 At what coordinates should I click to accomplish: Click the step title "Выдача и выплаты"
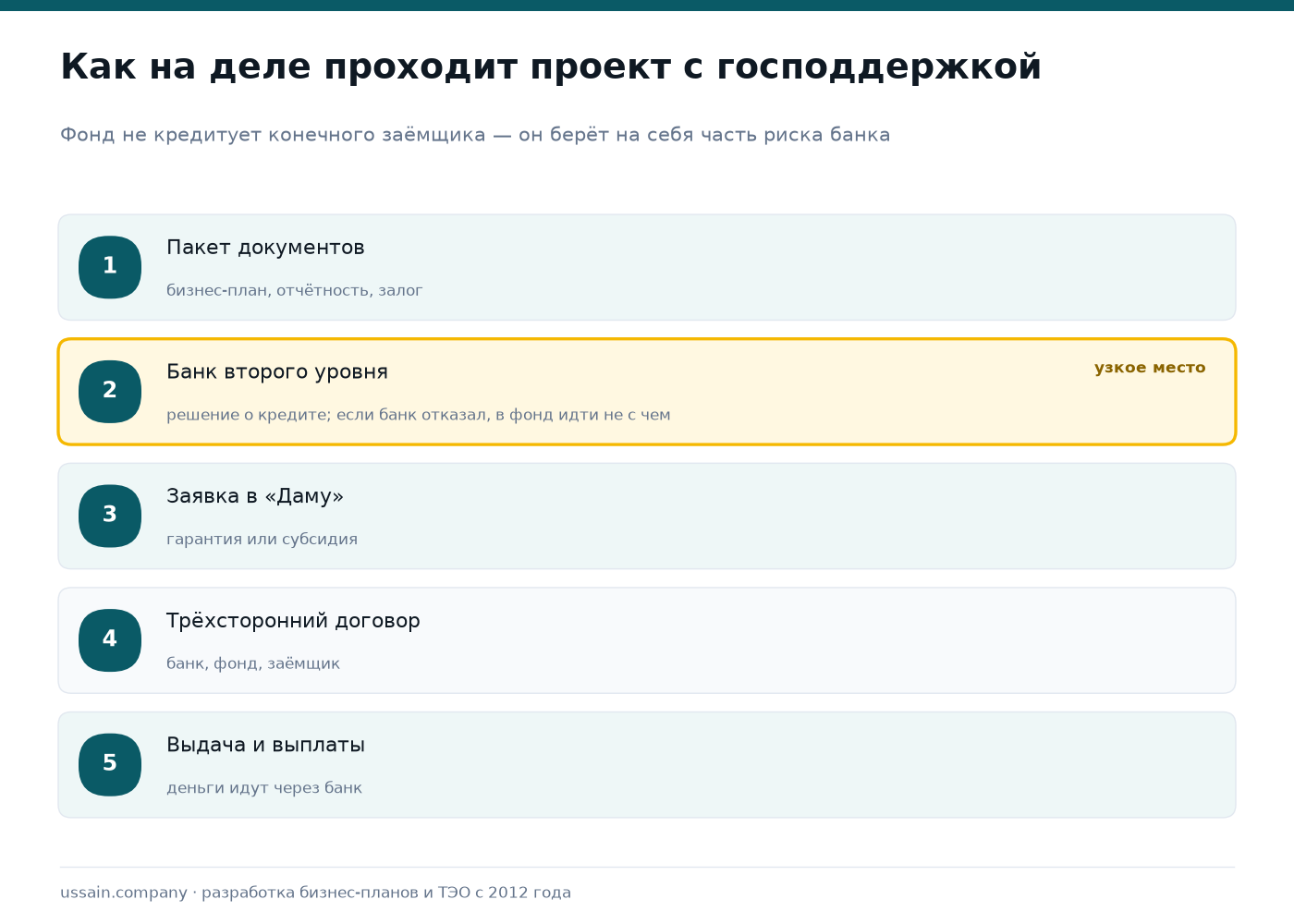click(x=265, y=745)
